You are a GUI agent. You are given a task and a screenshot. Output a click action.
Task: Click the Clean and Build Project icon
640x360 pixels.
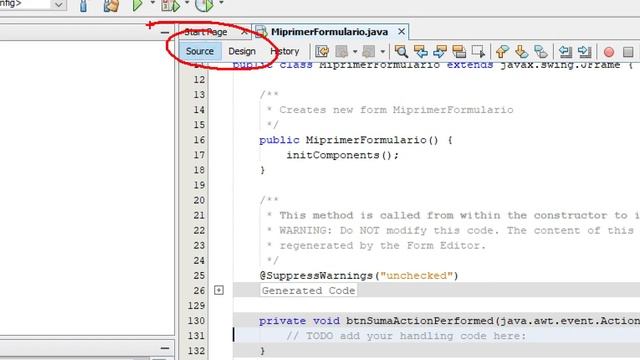pos(111,5)
